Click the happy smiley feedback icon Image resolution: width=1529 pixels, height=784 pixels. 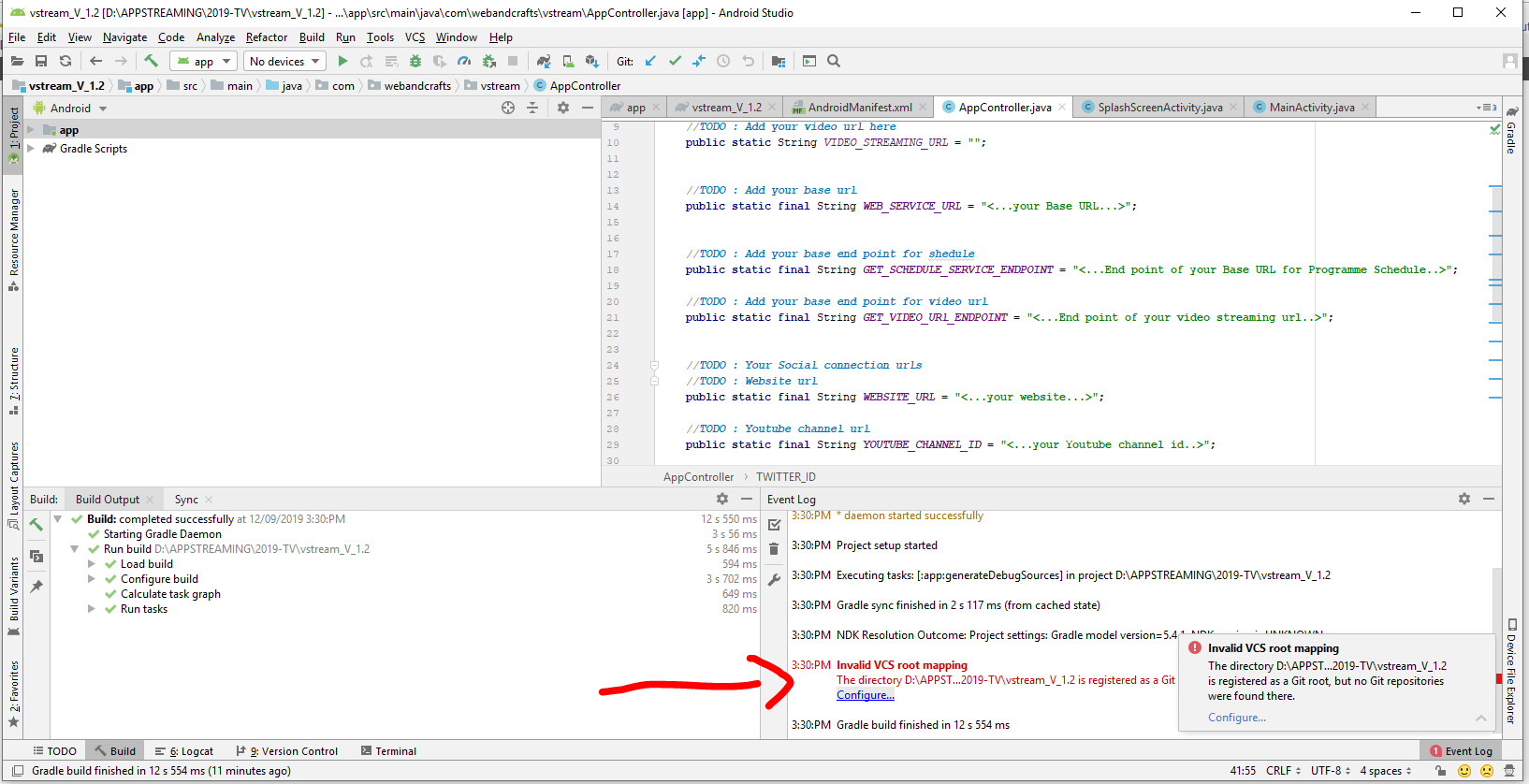pos(1464,771)
